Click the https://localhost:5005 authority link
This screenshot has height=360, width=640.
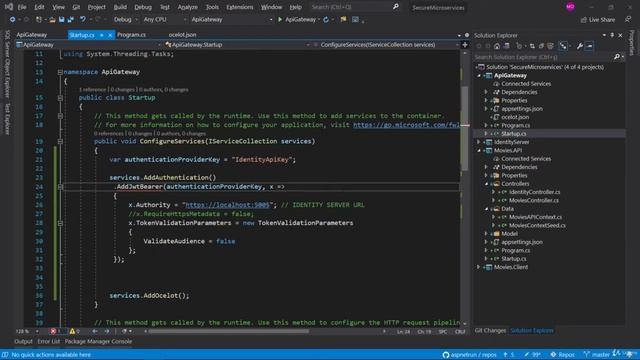click(227, 205)
